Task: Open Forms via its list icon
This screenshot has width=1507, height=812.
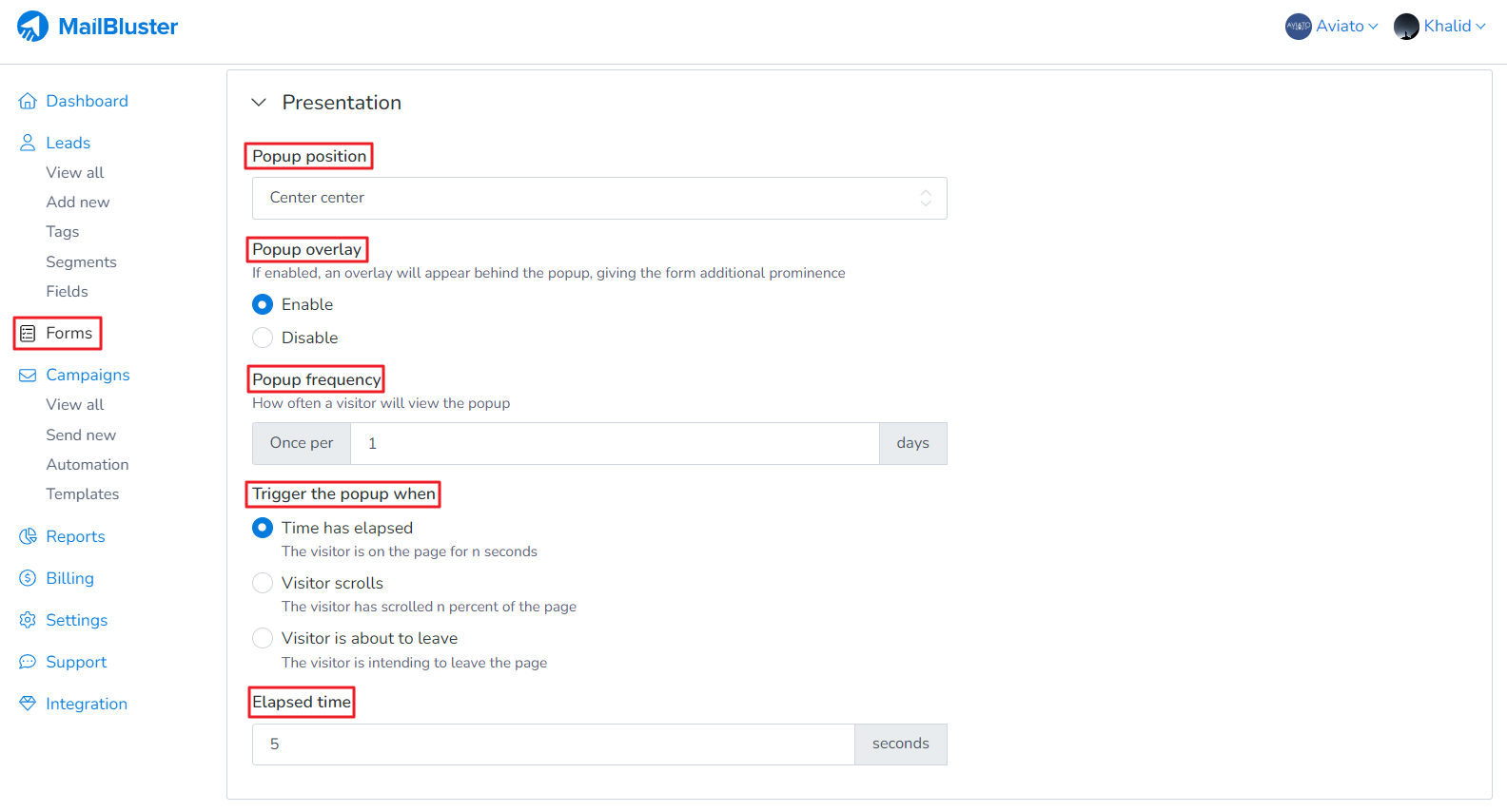Action: coord(29,333)
